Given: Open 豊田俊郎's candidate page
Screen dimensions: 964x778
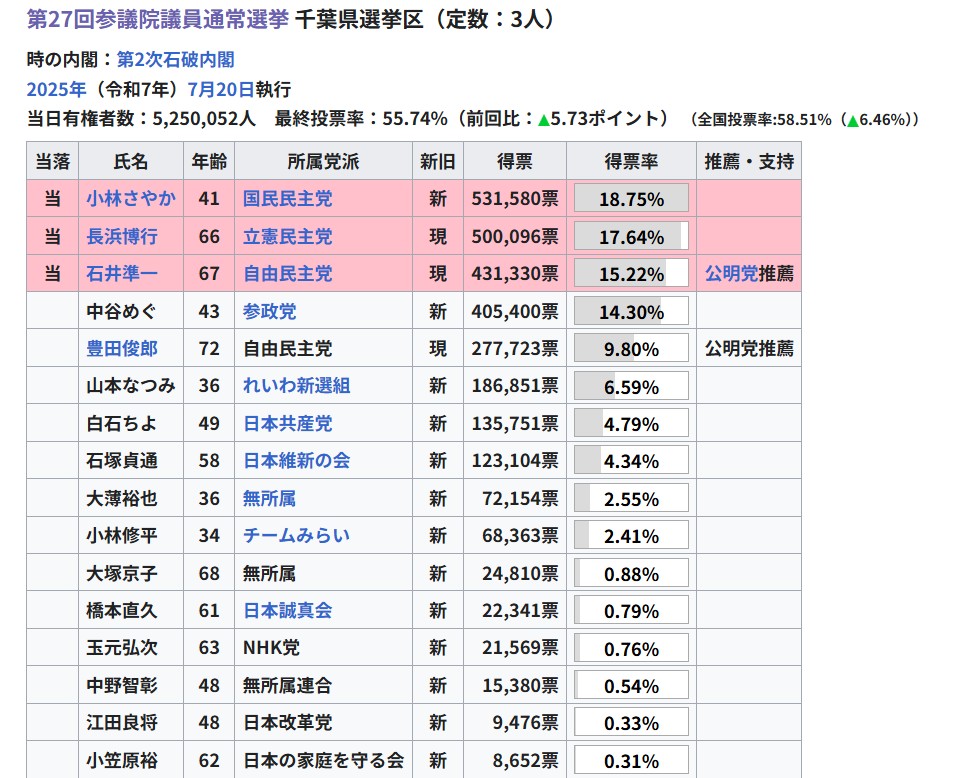Looking at the screenshot, I should click(121, 349).
